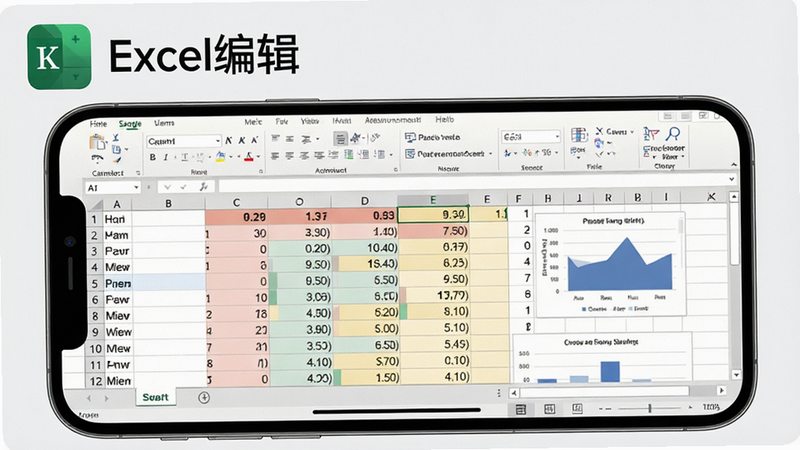The height and width of the screenshot is (450, 800).
Task: Toggle Underline formatting
Action: point(185,157)
